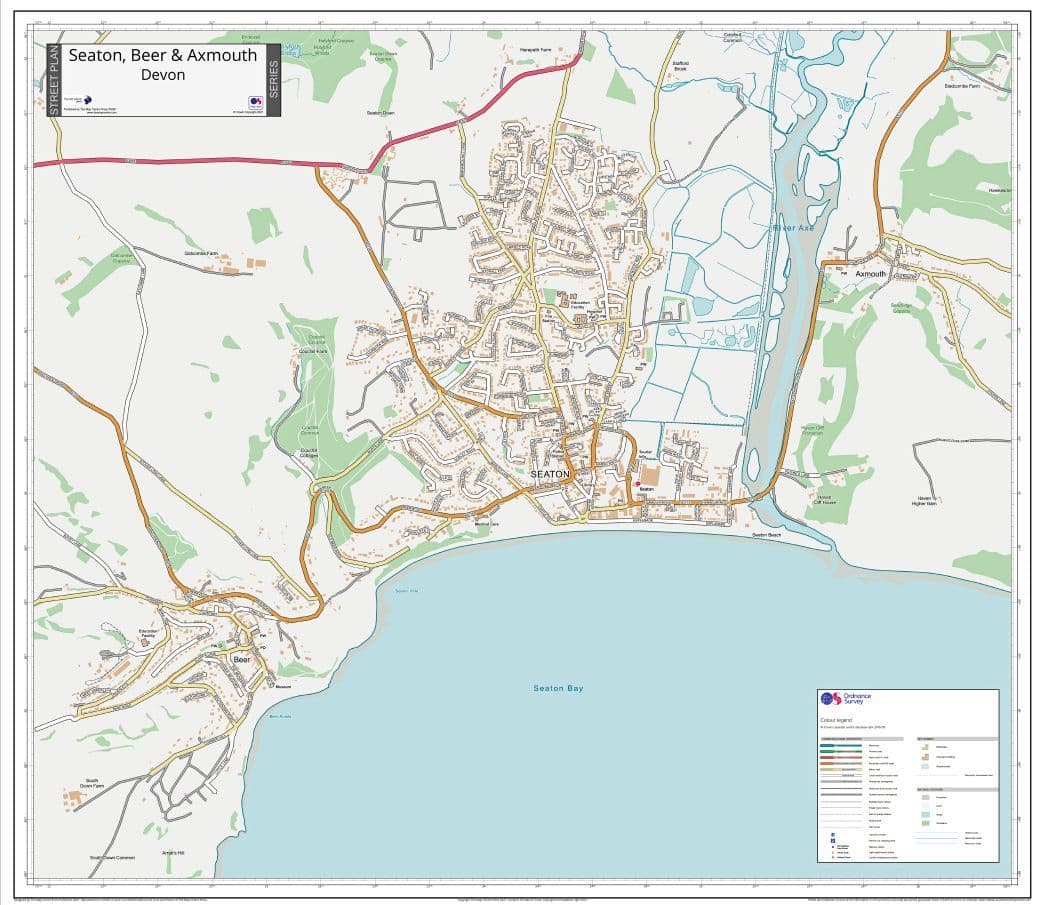This screenshot has height=905, width=1042.
Task: Click the red Seaton station marker
Action: point(637,483)
